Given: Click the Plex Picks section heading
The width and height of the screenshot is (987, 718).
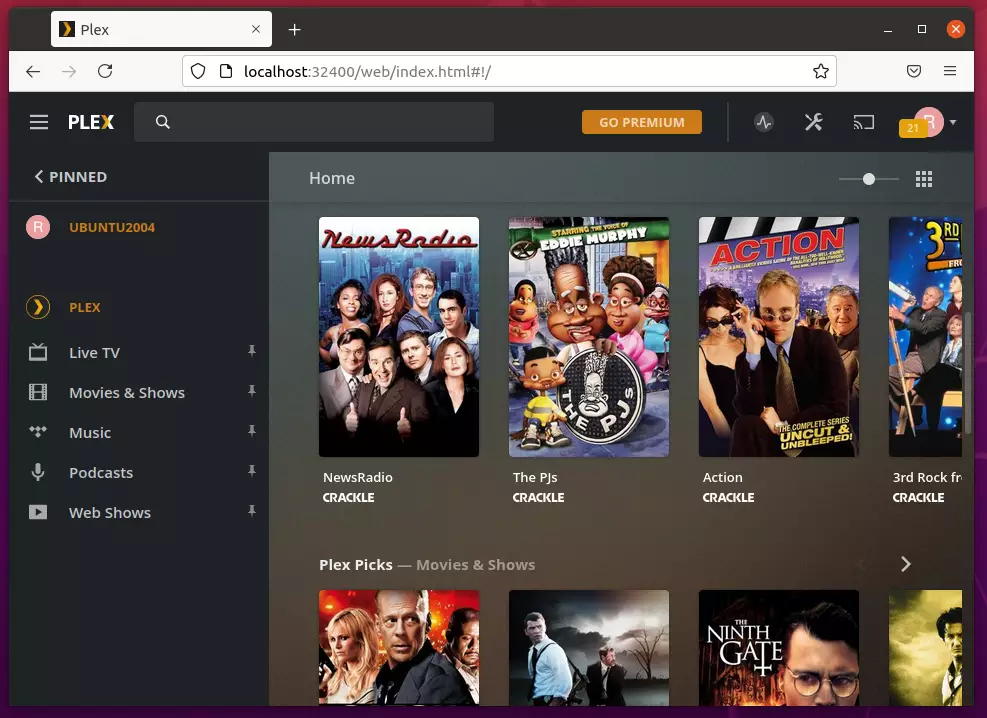Looking at the screenshot, I should pos(356,564).
